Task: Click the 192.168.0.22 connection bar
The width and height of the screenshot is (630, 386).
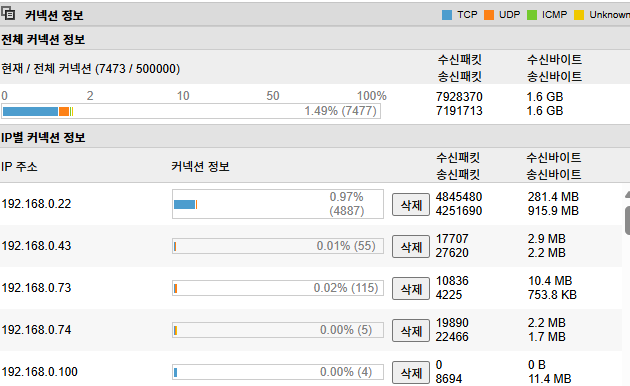Action: pyautogui.click(x=278, y=204)
